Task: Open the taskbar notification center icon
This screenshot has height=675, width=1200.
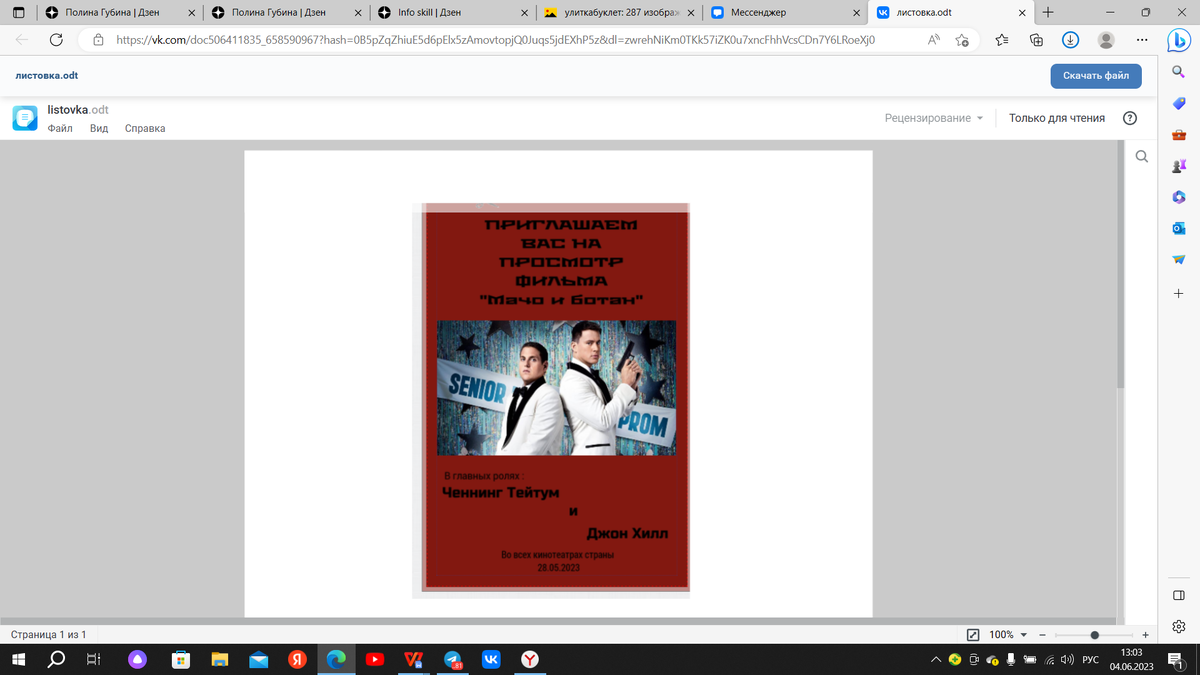Action: 1176,659
